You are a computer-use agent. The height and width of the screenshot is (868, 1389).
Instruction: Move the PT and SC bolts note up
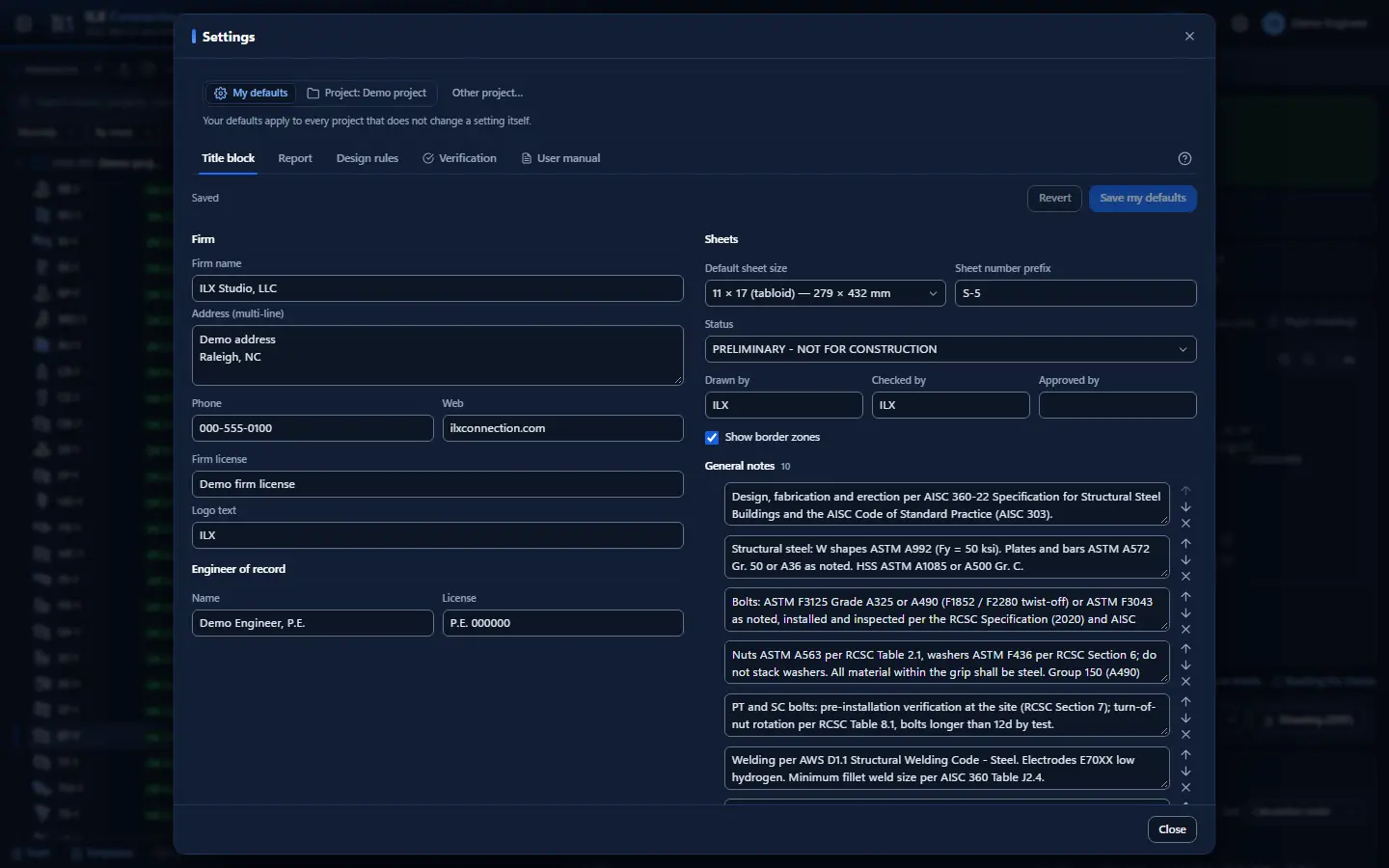point(1186,701)
